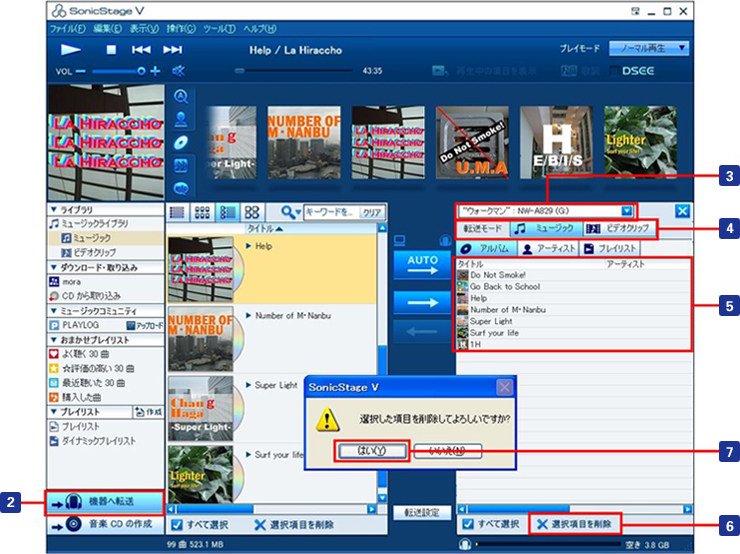Click the Stop playback button
740x554 pixels.
pyautogui.click(x=112, y=49)
